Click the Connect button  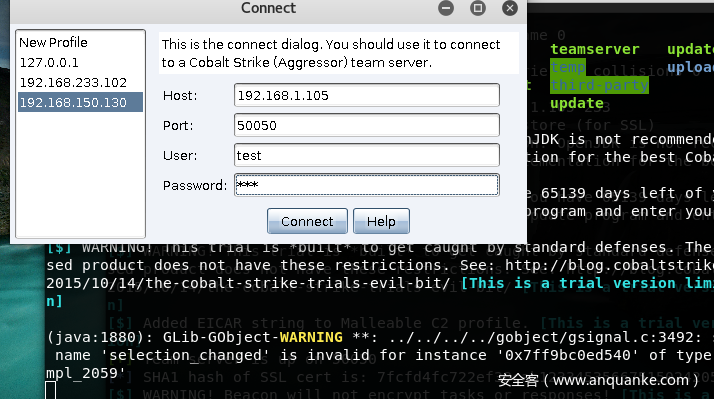307,221
